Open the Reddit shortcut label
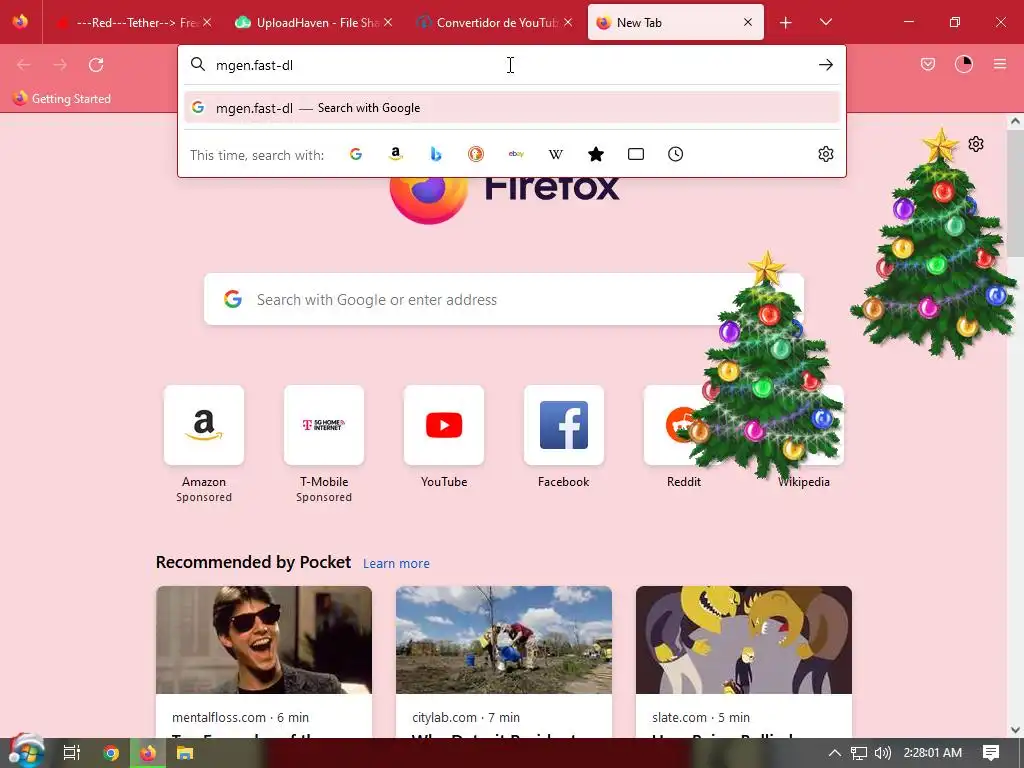 tap(684, 482)
